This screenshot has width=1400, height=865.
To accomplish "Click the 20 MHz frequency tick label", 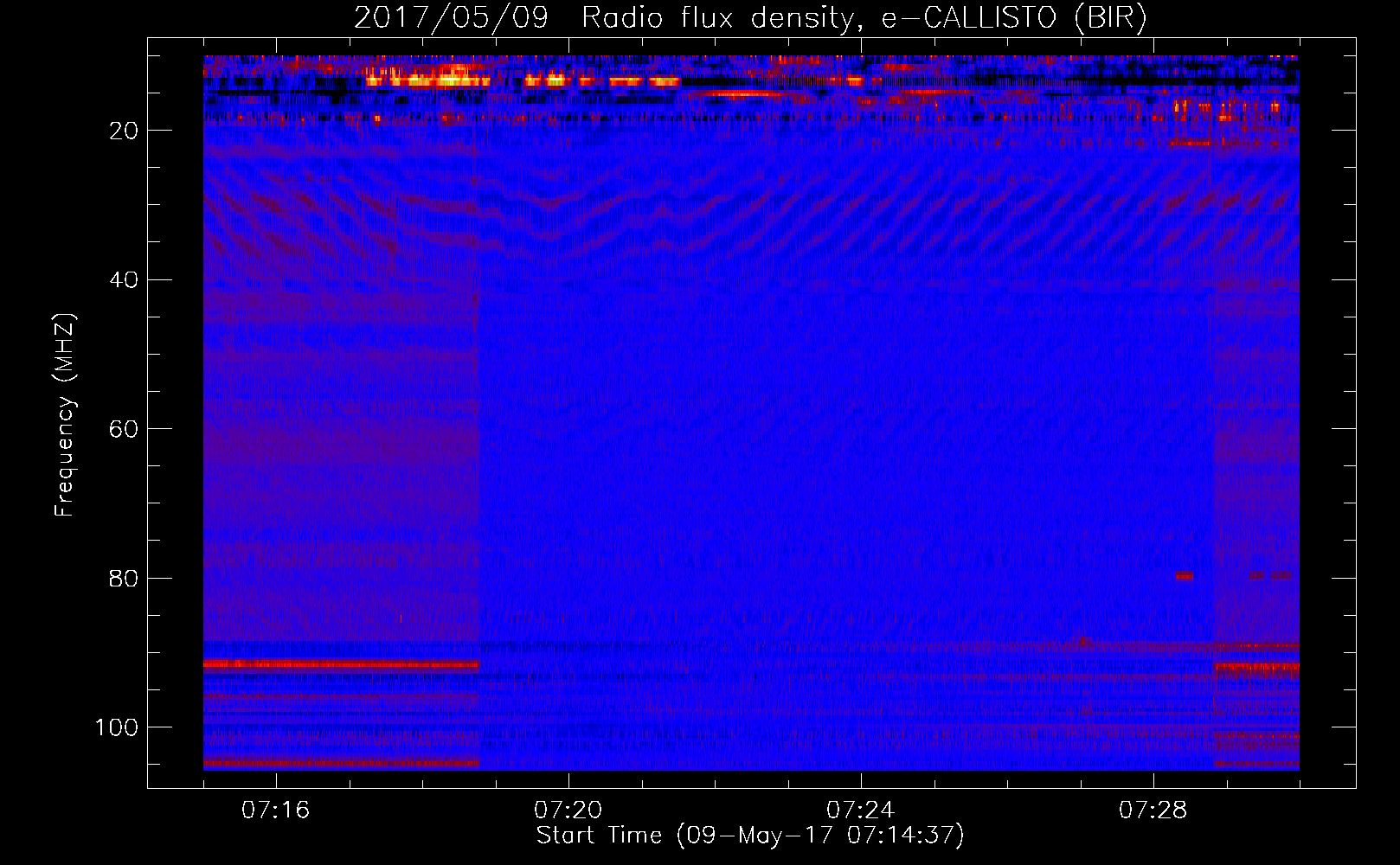I will click(x=125, y=131).
